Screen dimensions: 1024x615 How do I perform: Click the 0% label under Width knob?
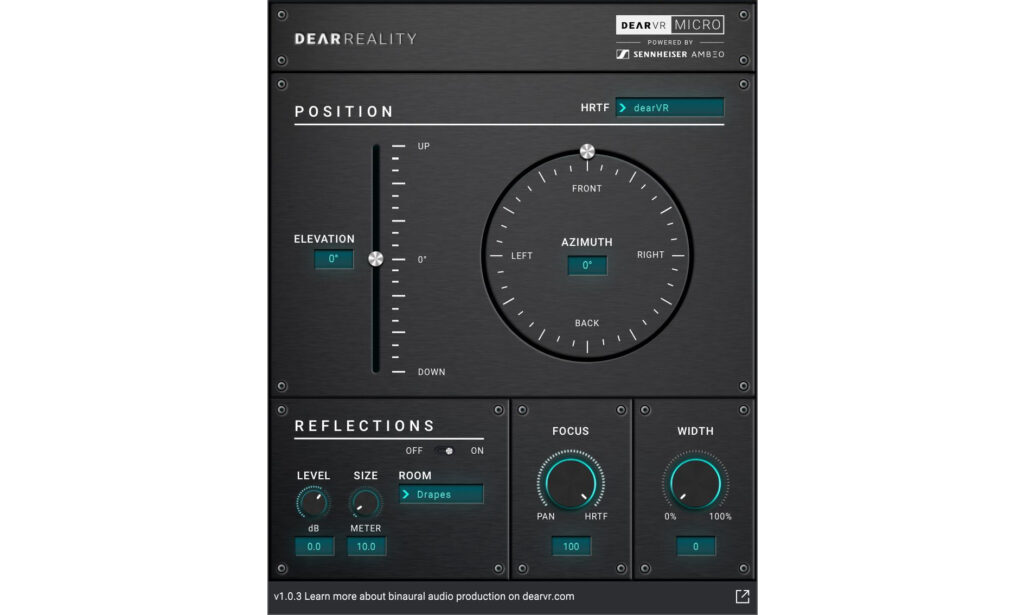click(670, 516)
